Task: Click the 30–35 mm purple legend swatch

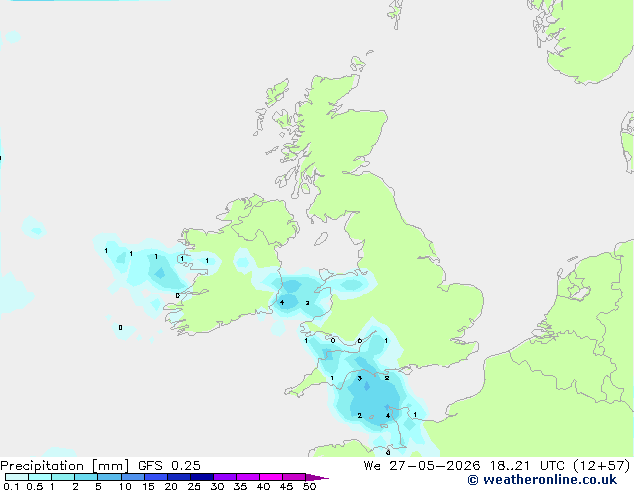Action: tap(225, 477)
